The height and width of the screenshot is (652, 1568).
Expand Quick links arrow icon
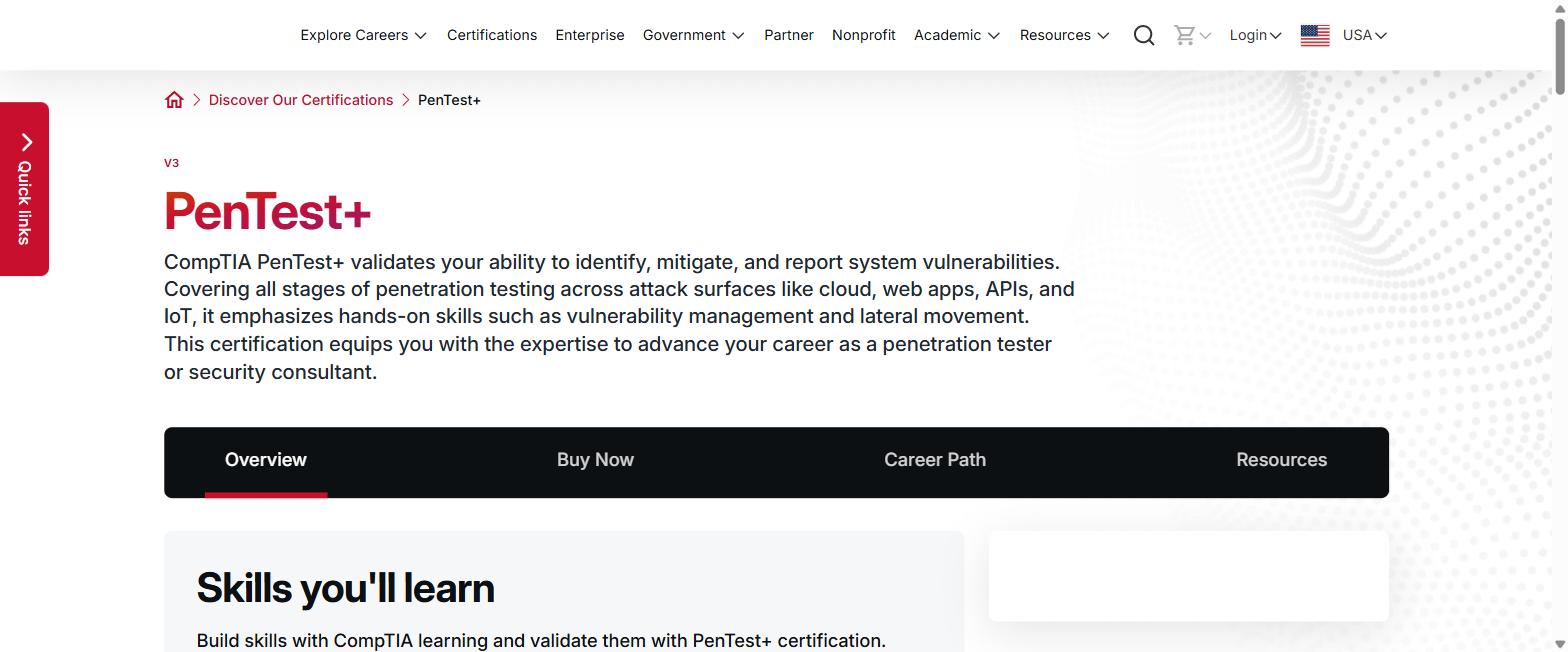click(x=26, y=142)
